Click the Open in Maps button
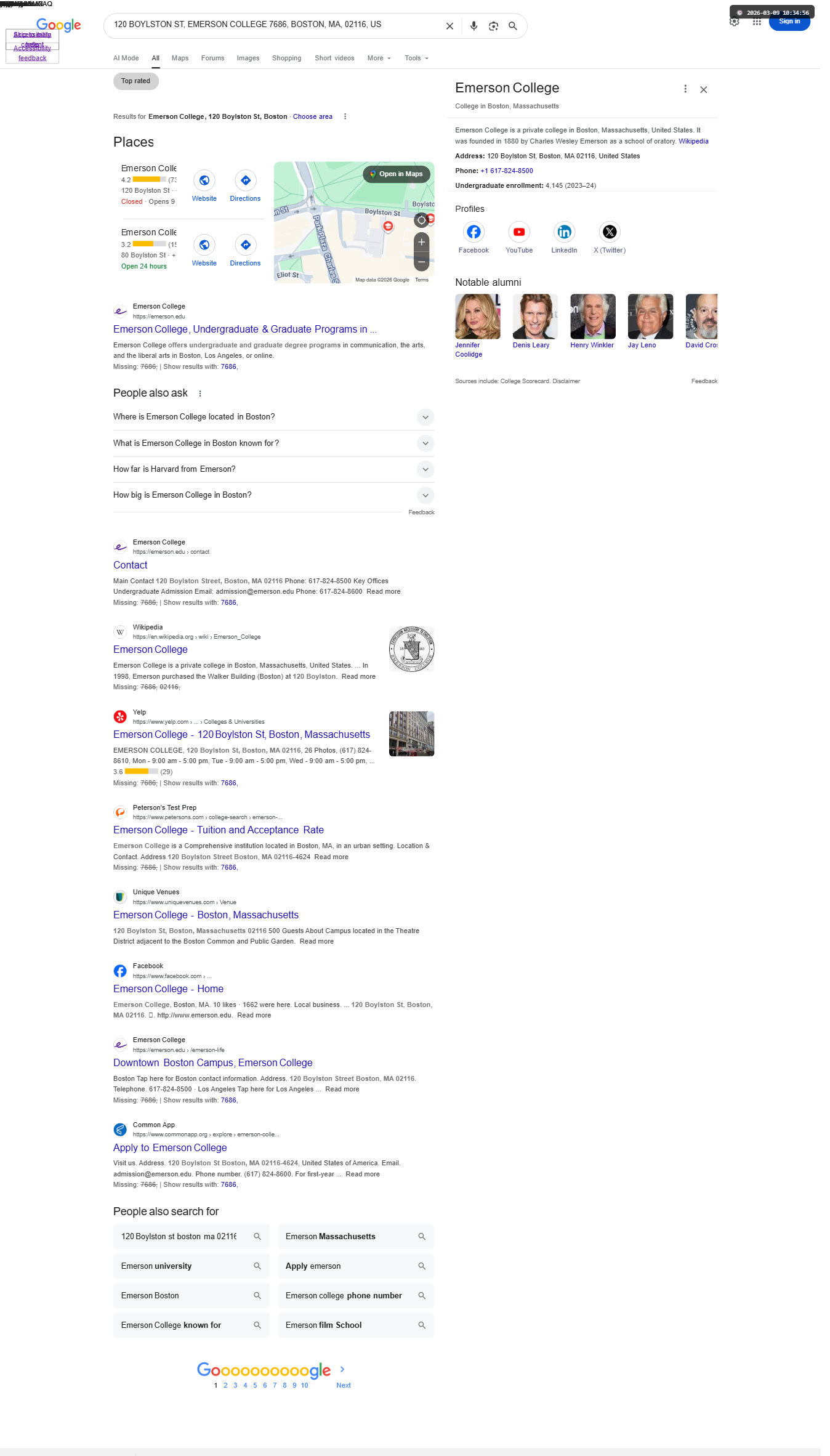 click(x=396, y=174)
